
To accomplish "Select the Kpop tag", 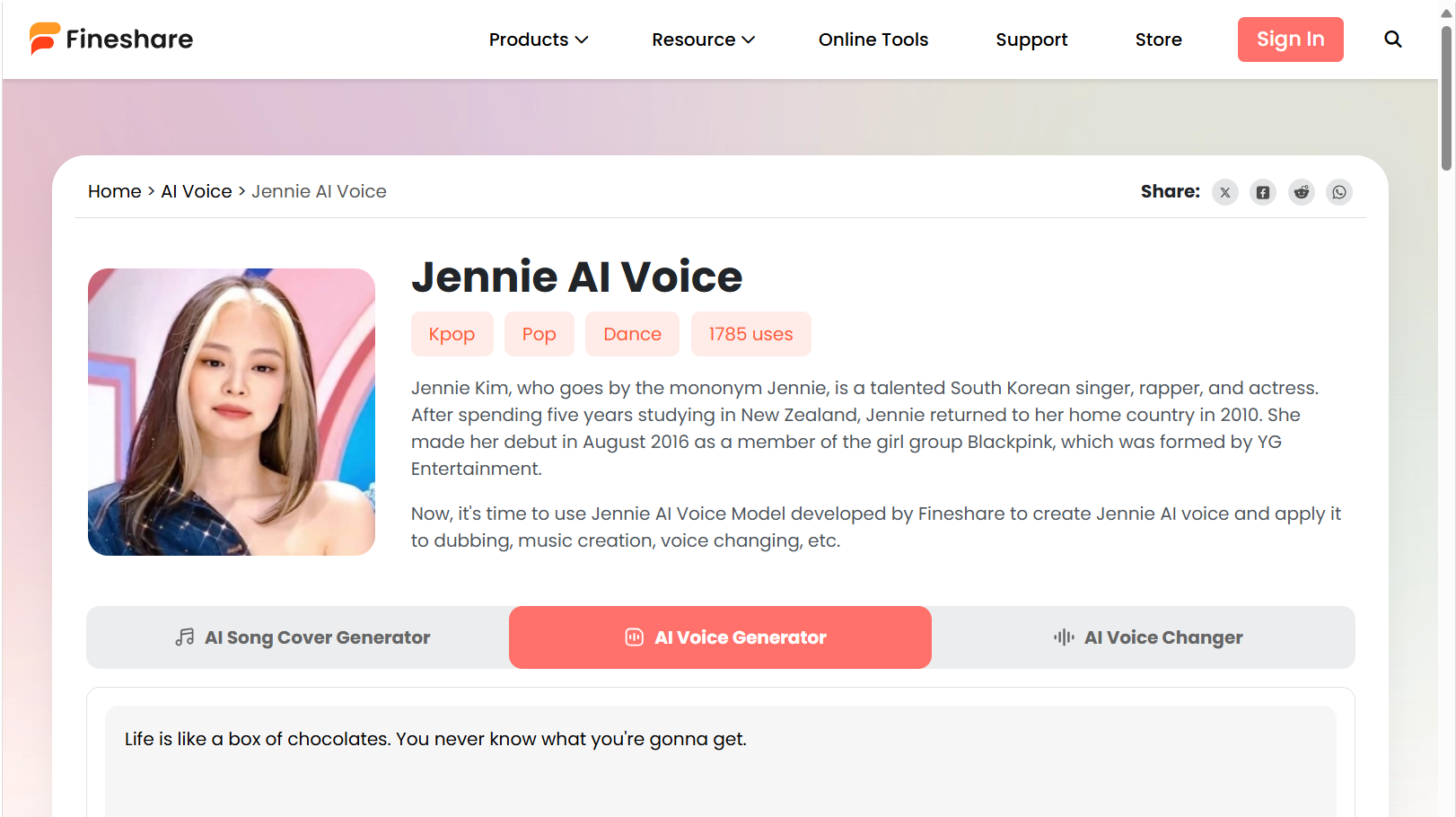I will pyautogui.click(x=452, y=334).
